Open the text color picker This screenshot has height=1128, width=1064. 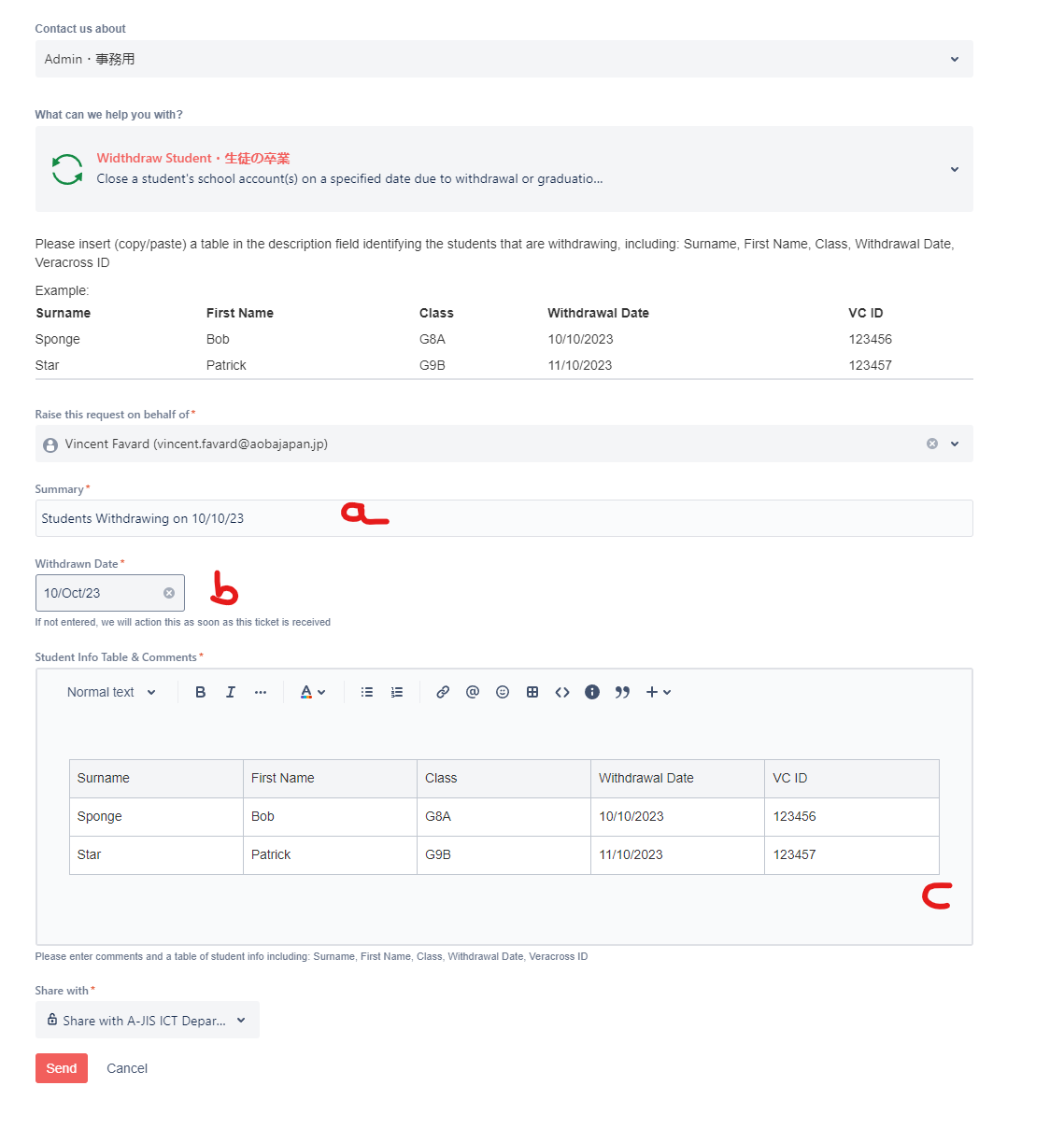click(312, 692)
